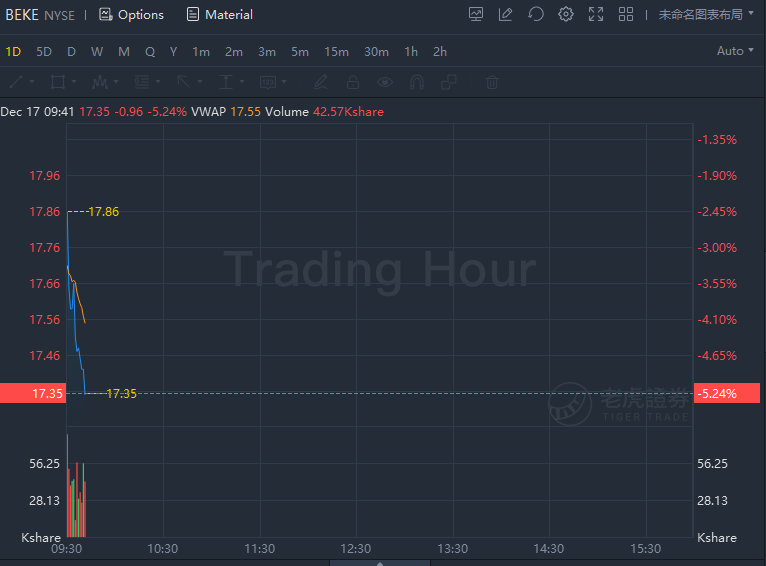Select the 2h interval
Screen dimensions: 766x566
point(440,51)
